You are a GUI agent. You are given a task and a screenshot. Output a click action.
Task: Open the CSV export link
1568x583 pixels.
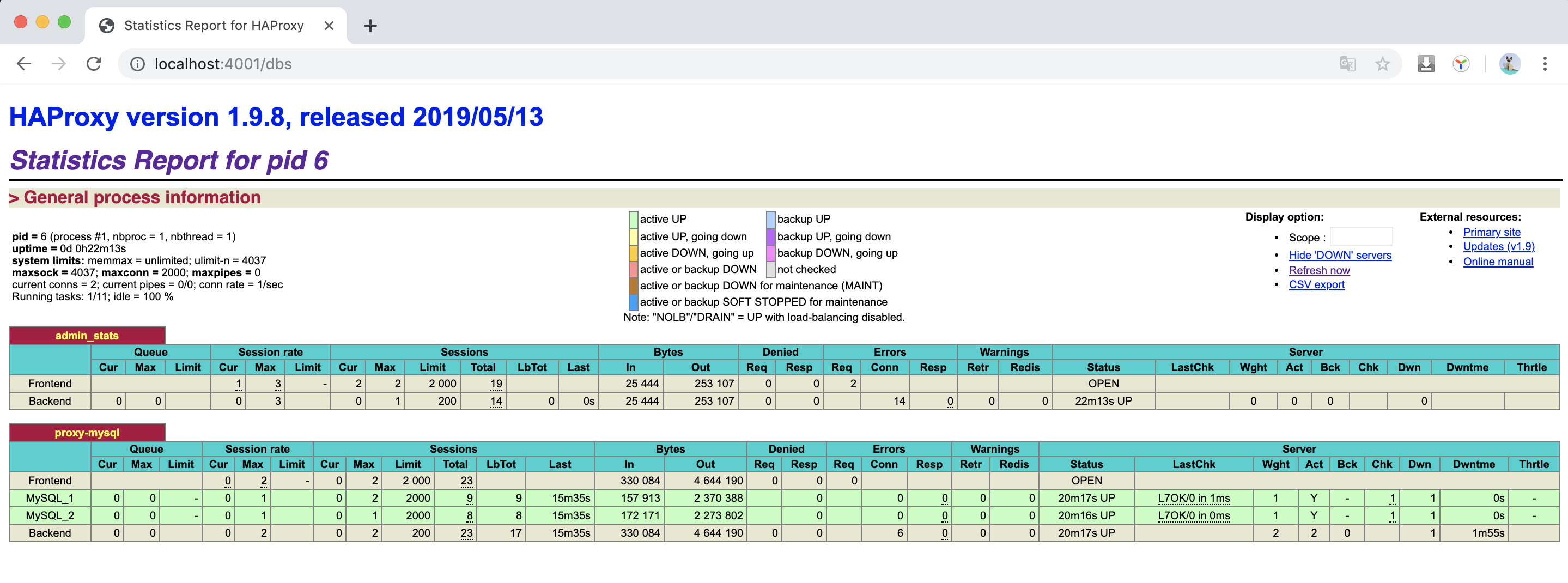pos(1317,284)
